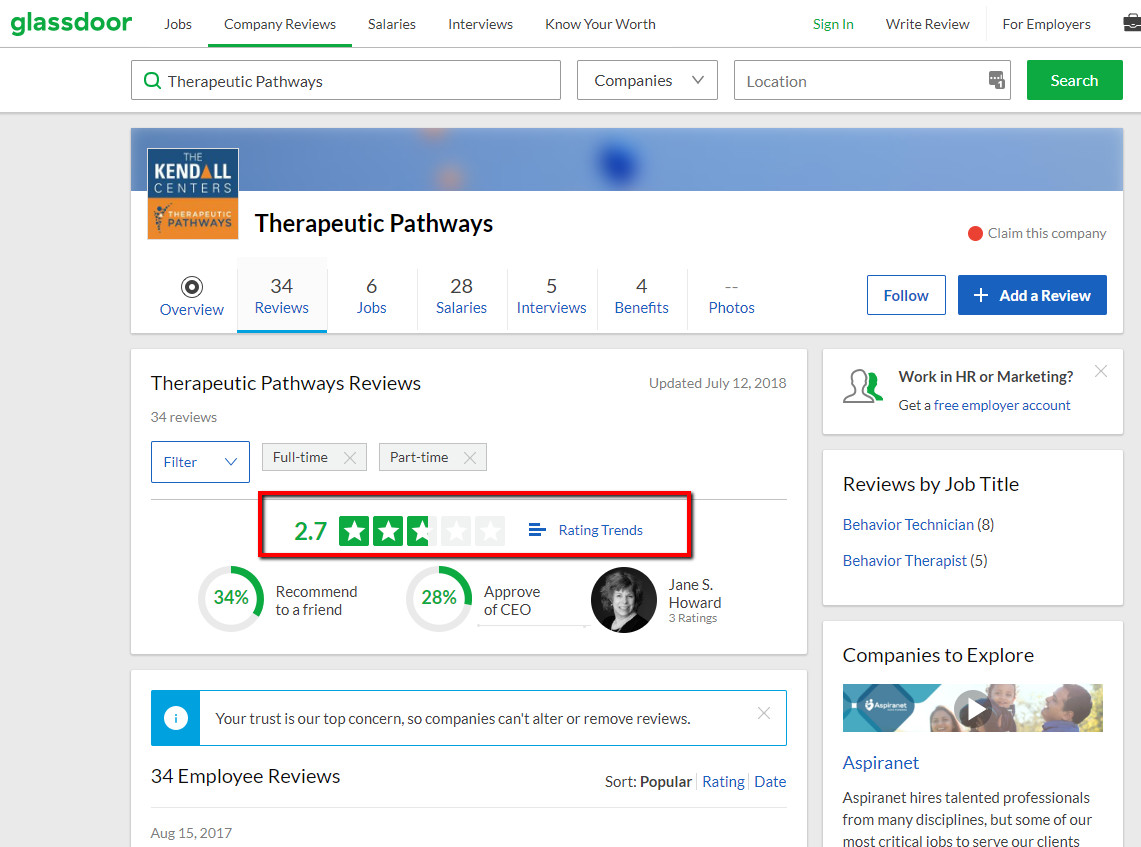
Task: Sort reviews by Rating
Action: coord(723,782)
